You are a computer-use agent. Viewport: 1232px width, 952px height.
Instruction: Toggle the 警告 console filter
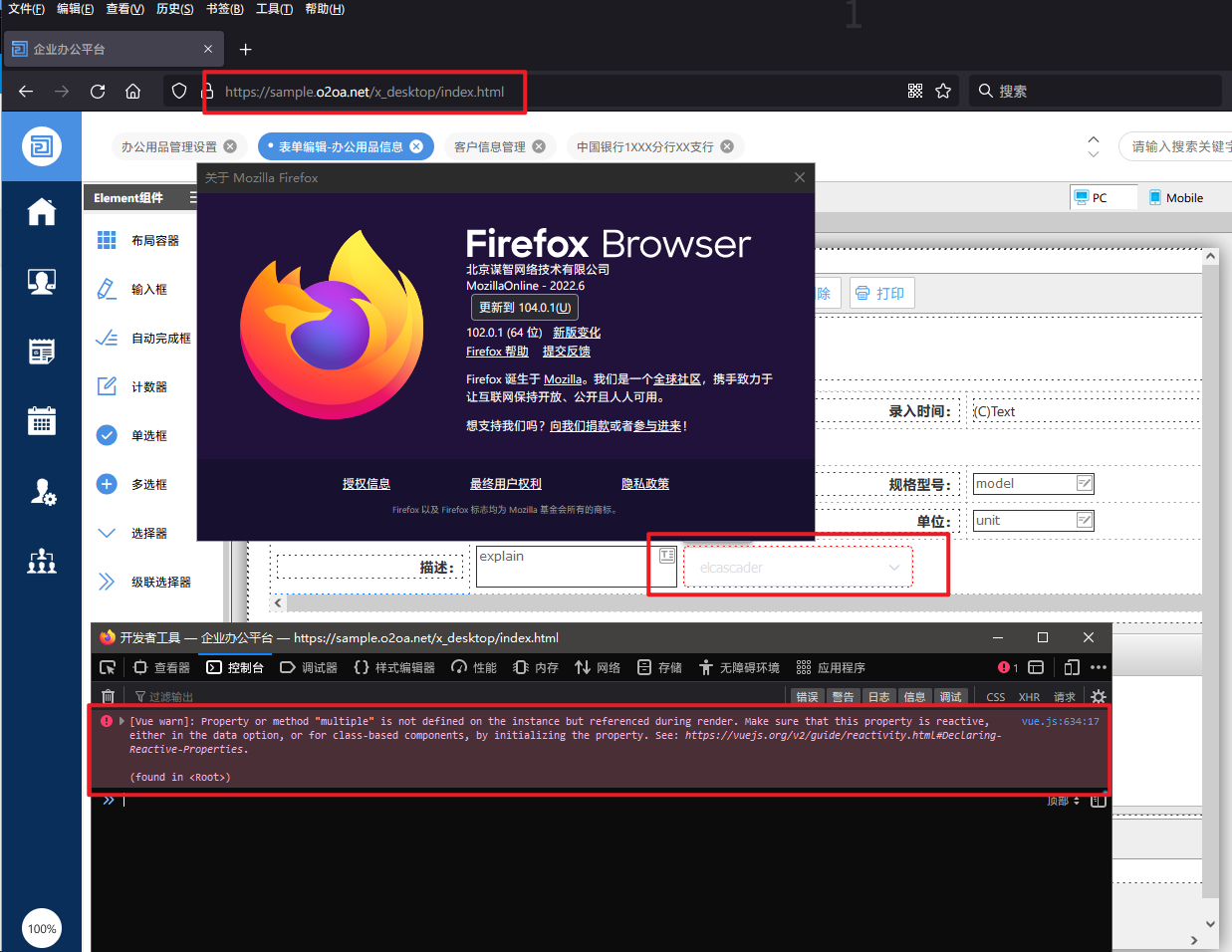(x=843, y=696)
